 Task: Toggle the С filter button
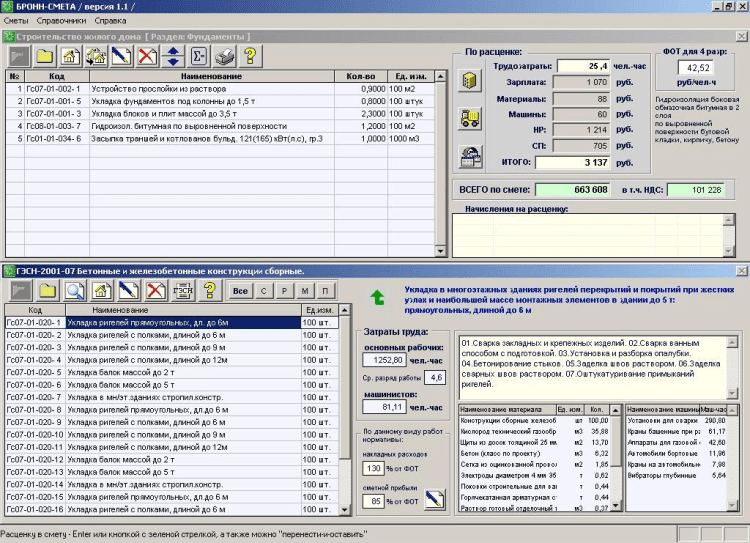click(x=264, y=291)
